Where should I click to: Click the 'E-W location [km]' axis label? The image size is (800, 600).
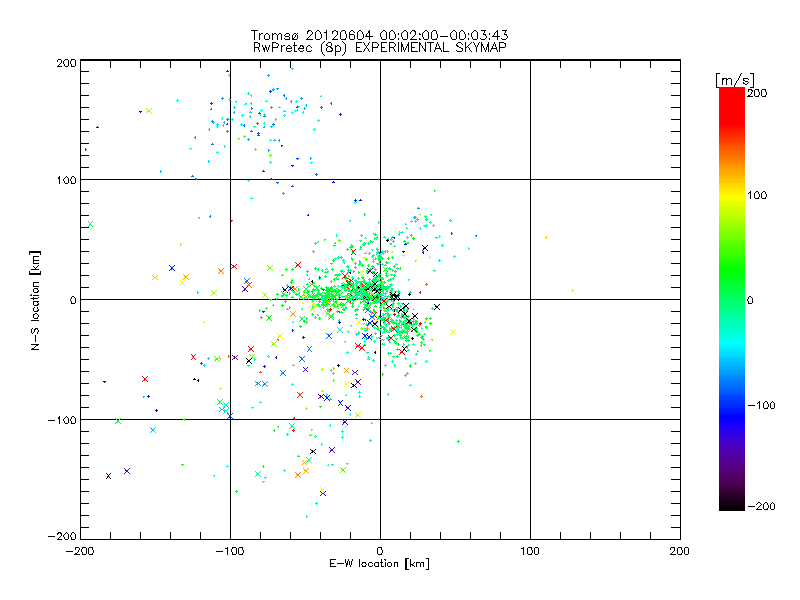tap(379, 564)
